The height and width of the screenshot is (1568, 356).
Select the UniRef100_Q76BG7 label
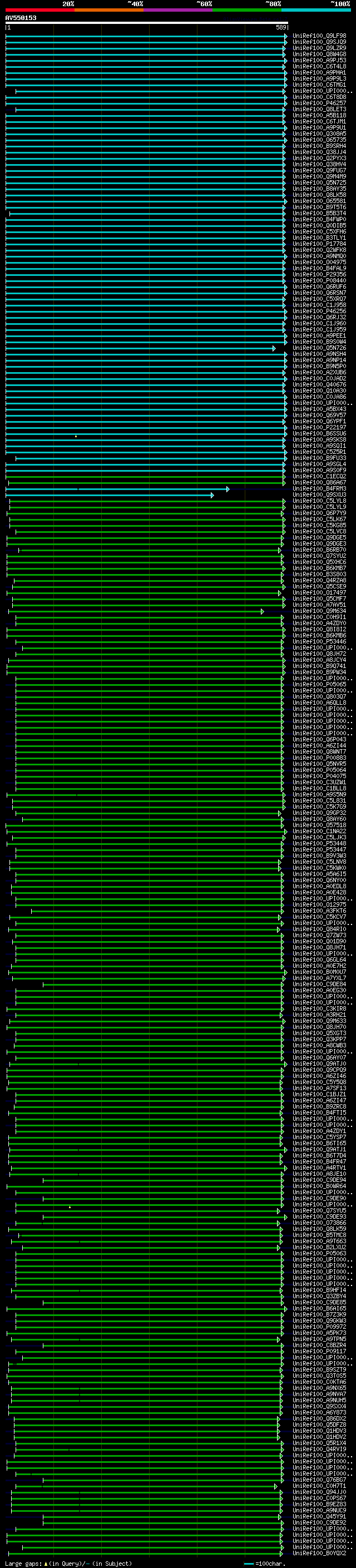[x=319, y=1480]
